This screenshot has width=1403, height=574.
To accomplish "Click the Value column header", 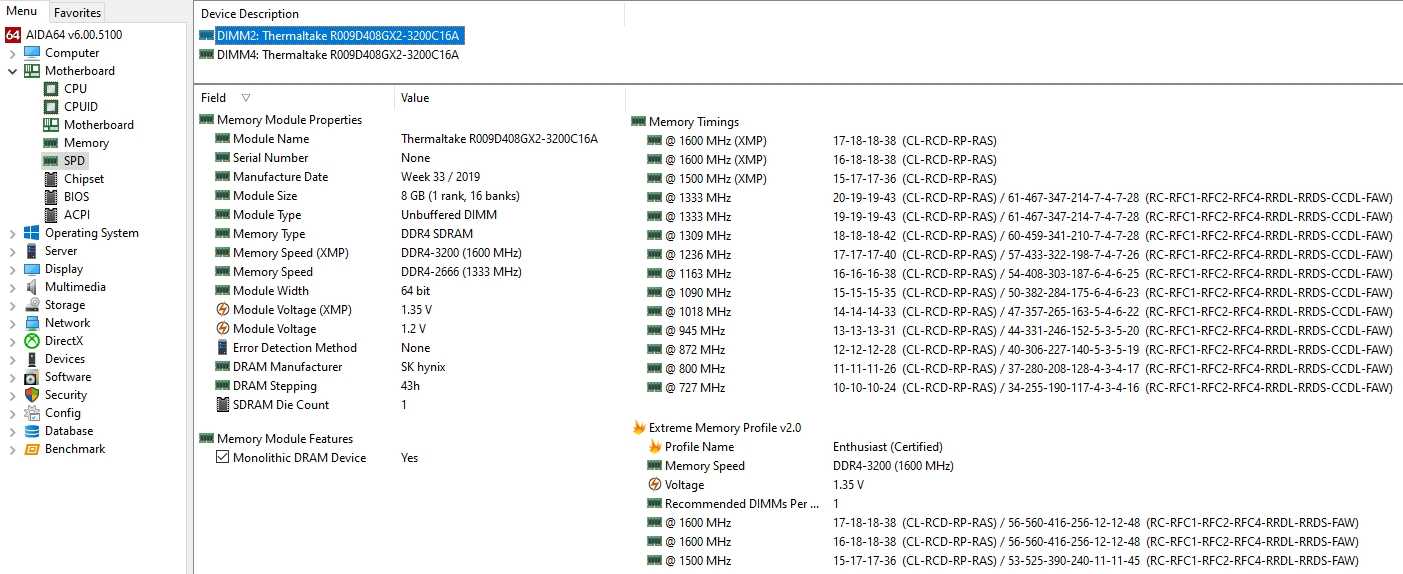I will [x=415, y=98].
